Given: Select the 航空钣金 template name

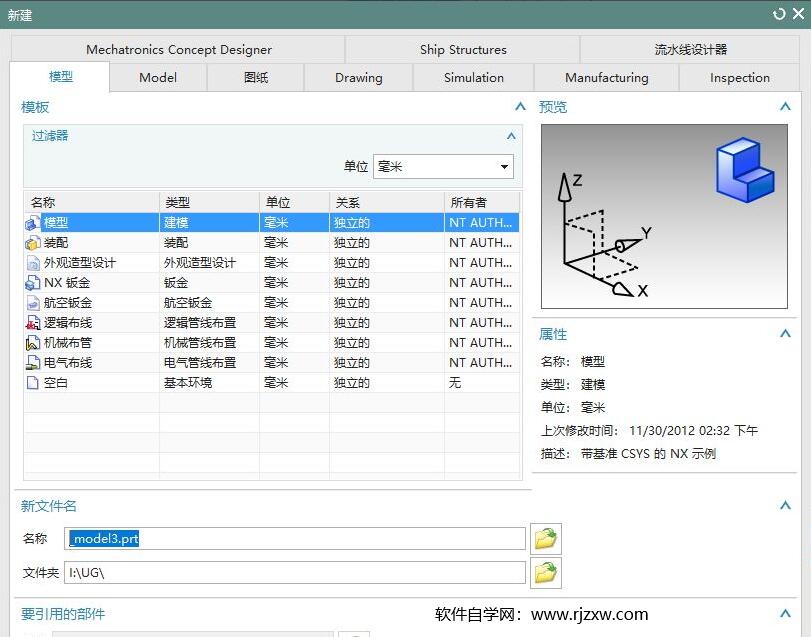Looking at the screenshot, I should tap(68, 303).
